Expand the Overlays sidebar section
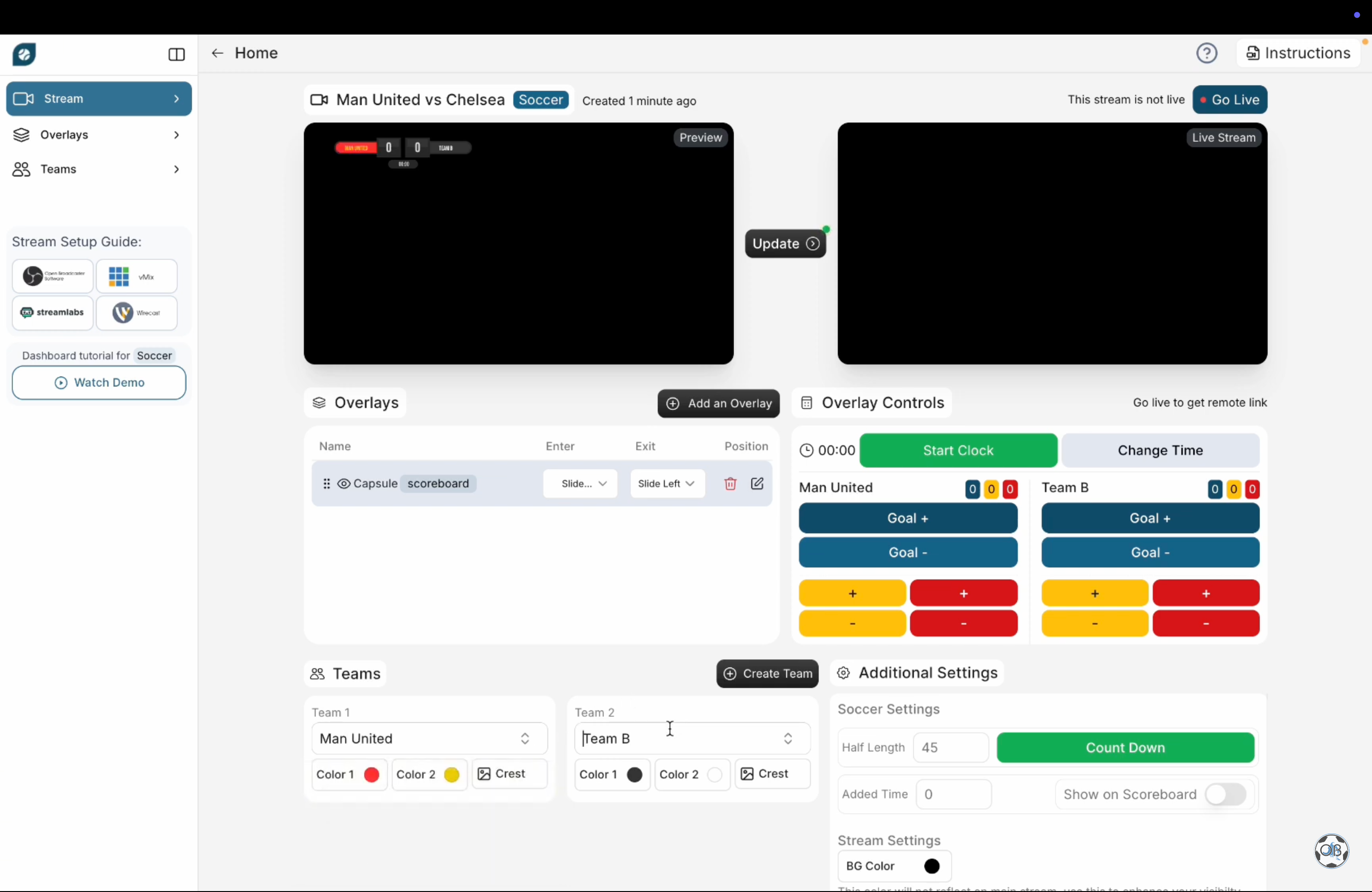 pos(99,135)
